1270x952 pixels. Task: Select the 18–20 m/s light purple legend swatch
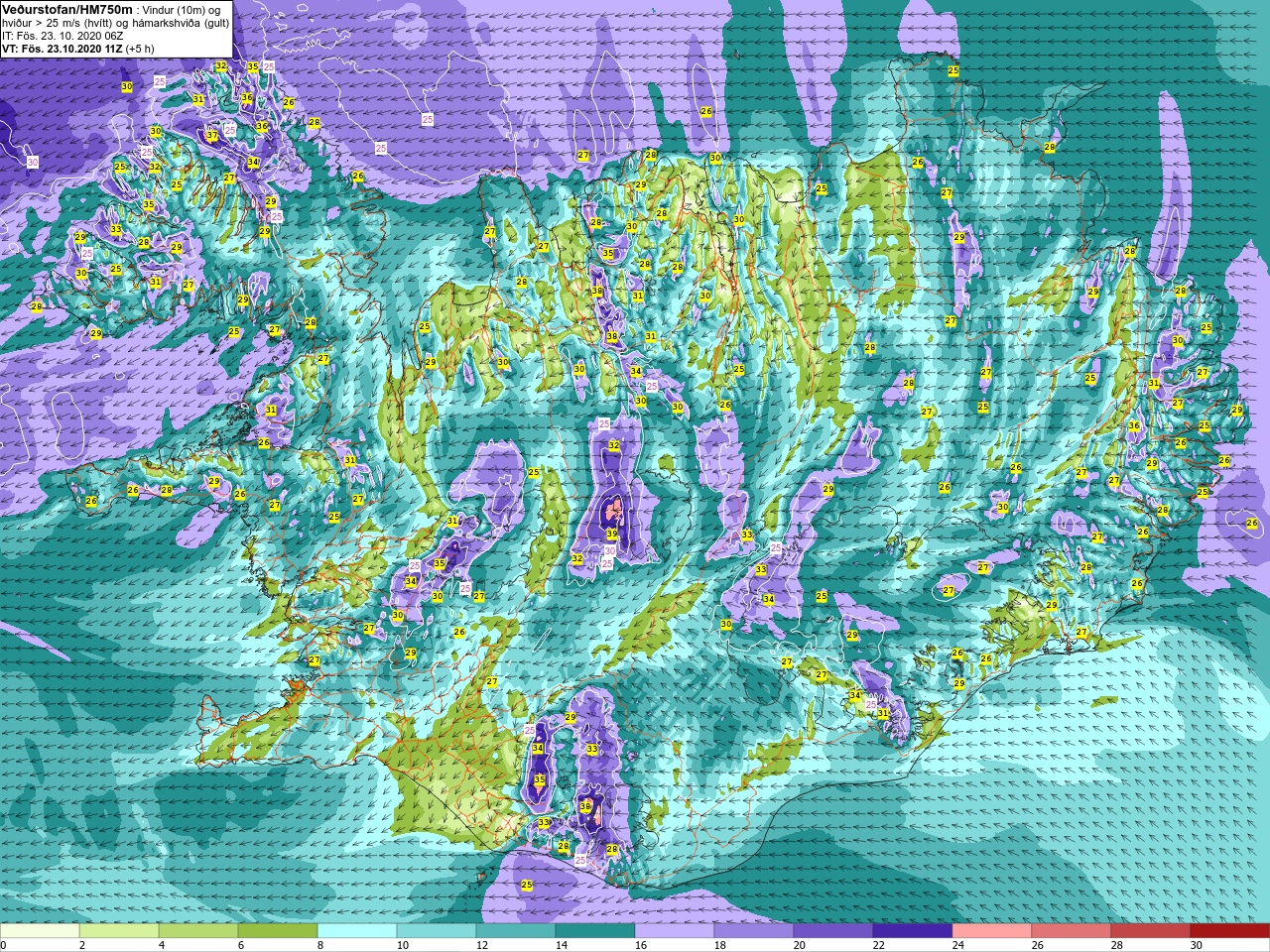coord(754,931)
